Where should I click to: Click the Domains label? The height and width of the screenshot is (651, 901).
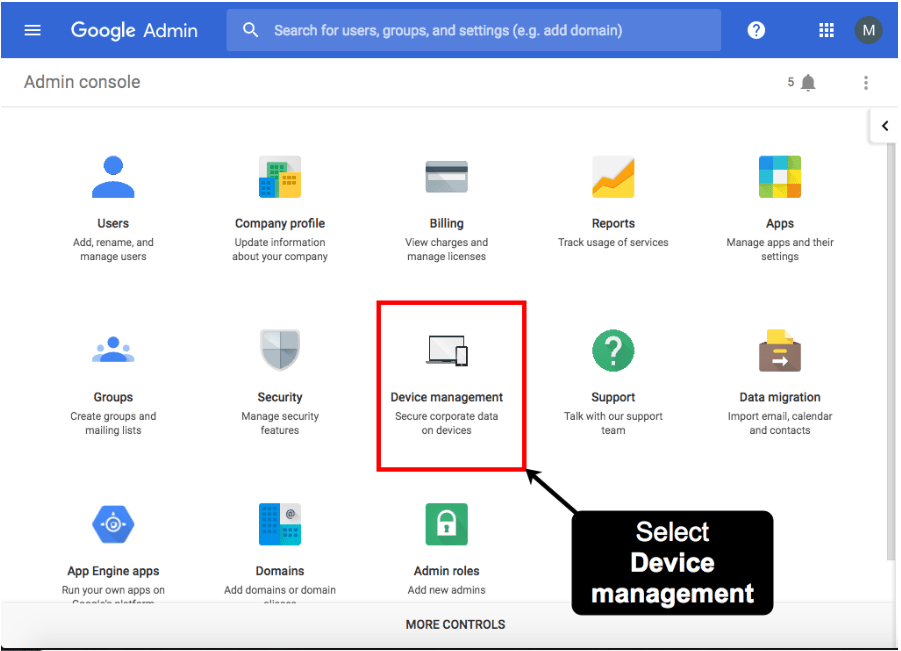[x=280, y=571]
